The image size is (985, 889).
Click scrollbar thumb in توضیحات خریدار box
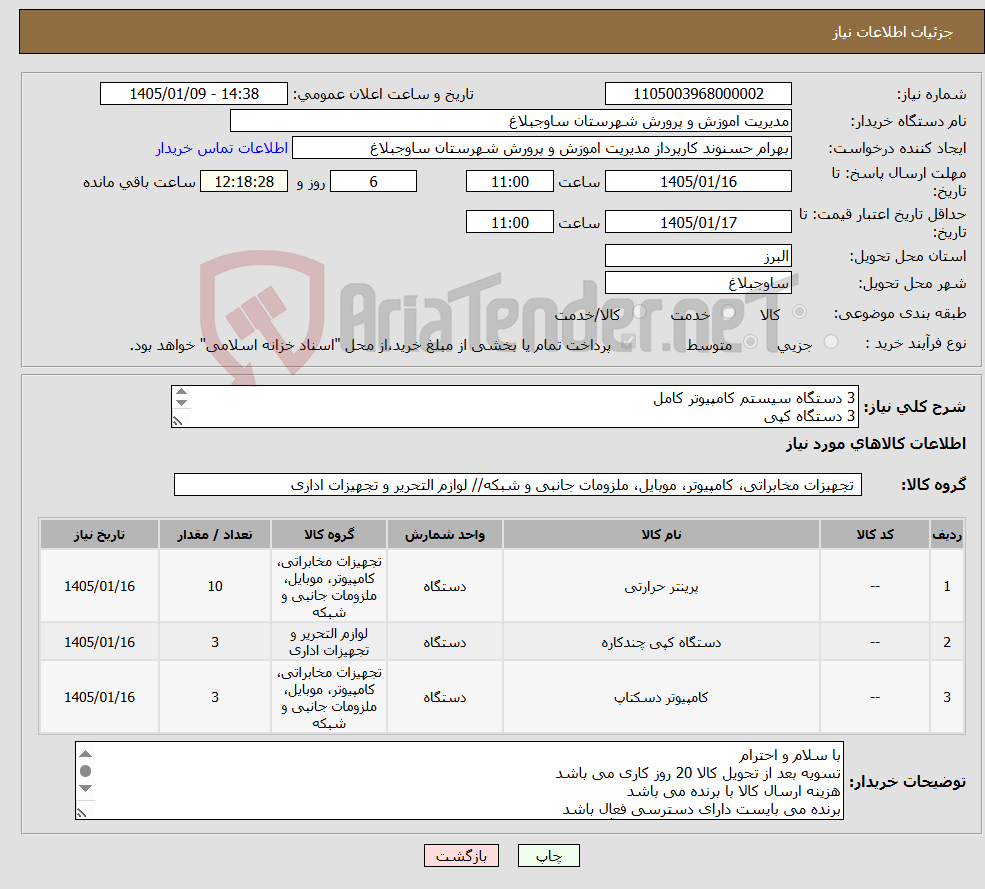(x=86, y=771)
